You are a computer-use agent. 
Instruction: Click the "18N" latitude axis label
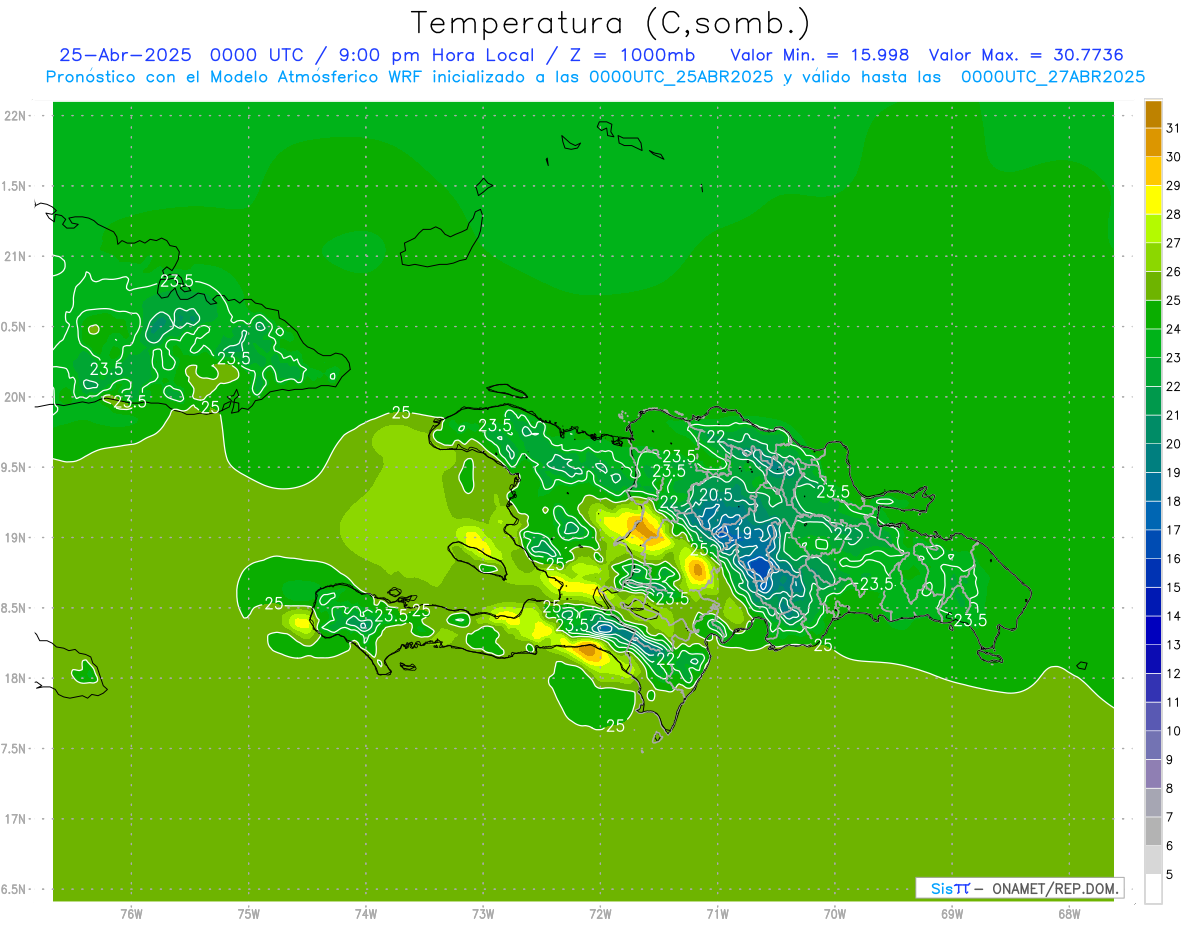click(16, 678)
